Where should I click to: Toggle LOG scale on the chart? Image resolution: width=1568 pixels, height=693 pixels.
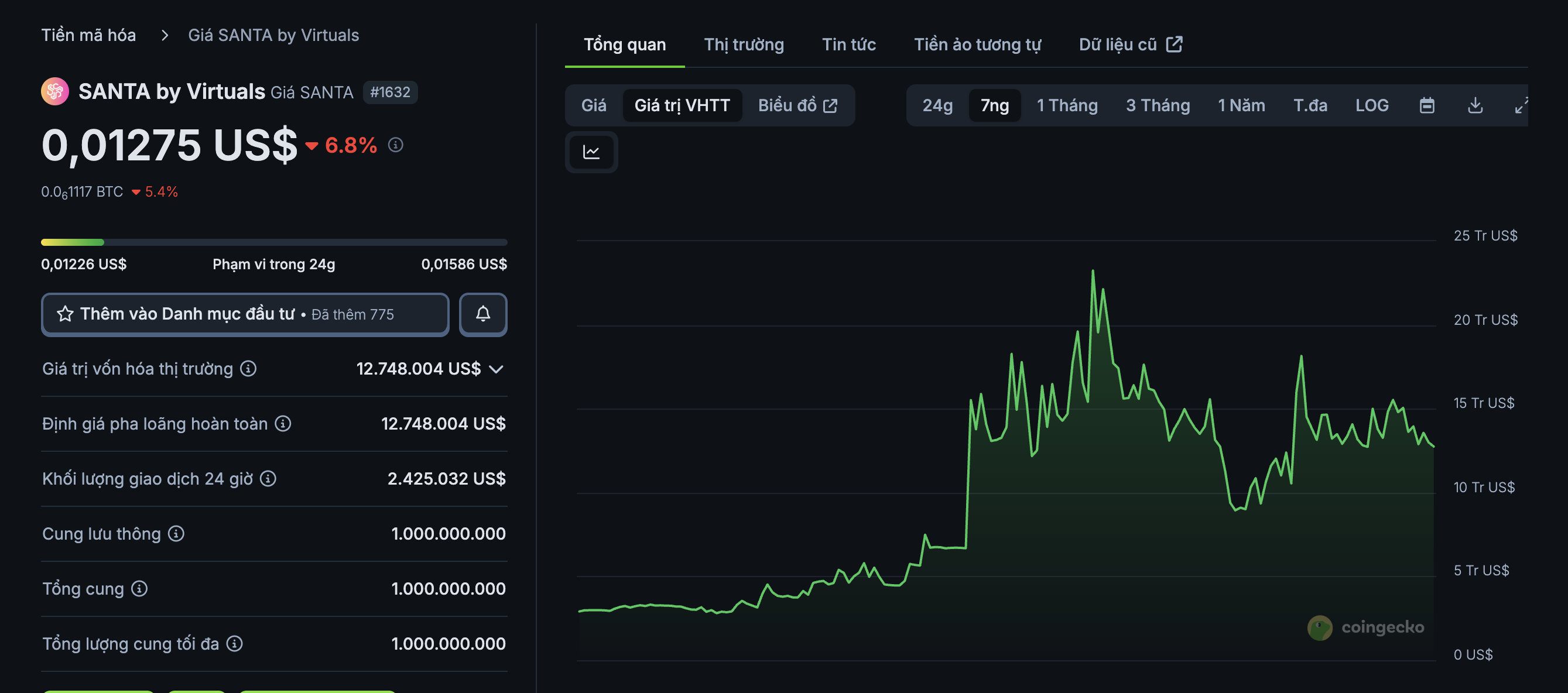point(1371,105)
